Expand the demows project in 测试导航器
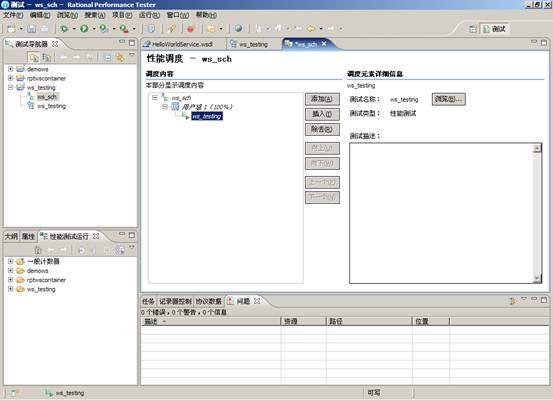 (11, 69)
